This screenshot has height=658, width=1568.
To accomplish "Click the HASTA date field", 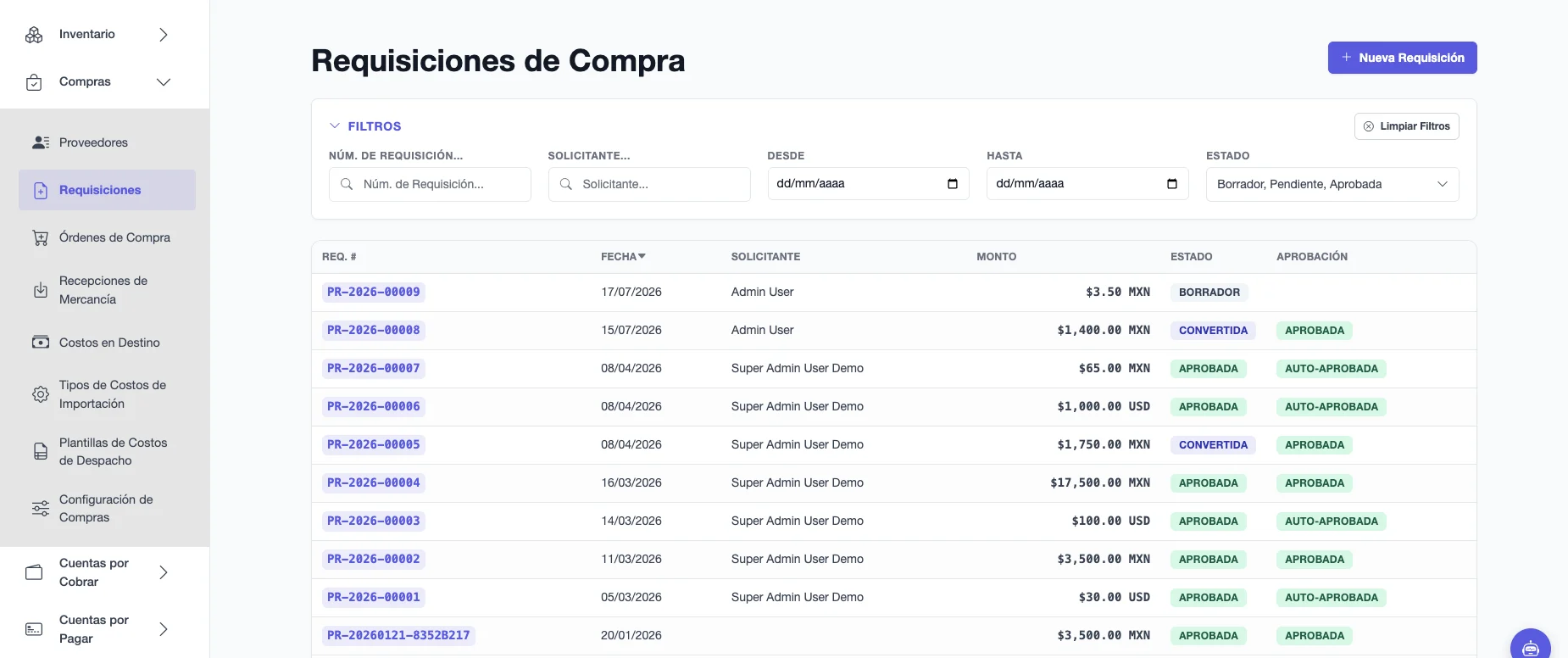I will point(1087,184).
